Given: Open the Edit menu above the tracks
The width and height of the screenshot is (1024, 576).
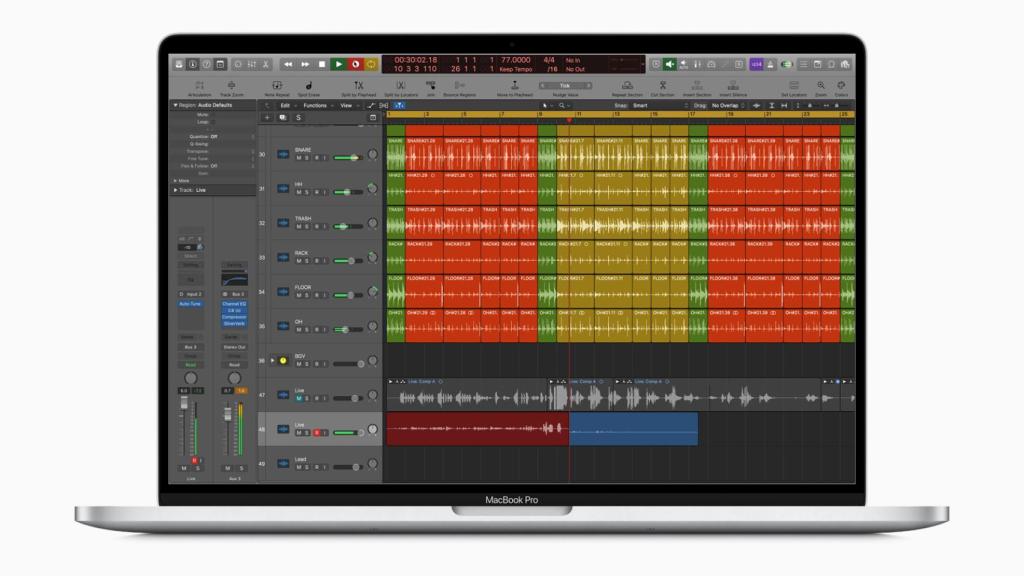Looking at the screenshot, I should pyautogui.click(x=288, y=104).
